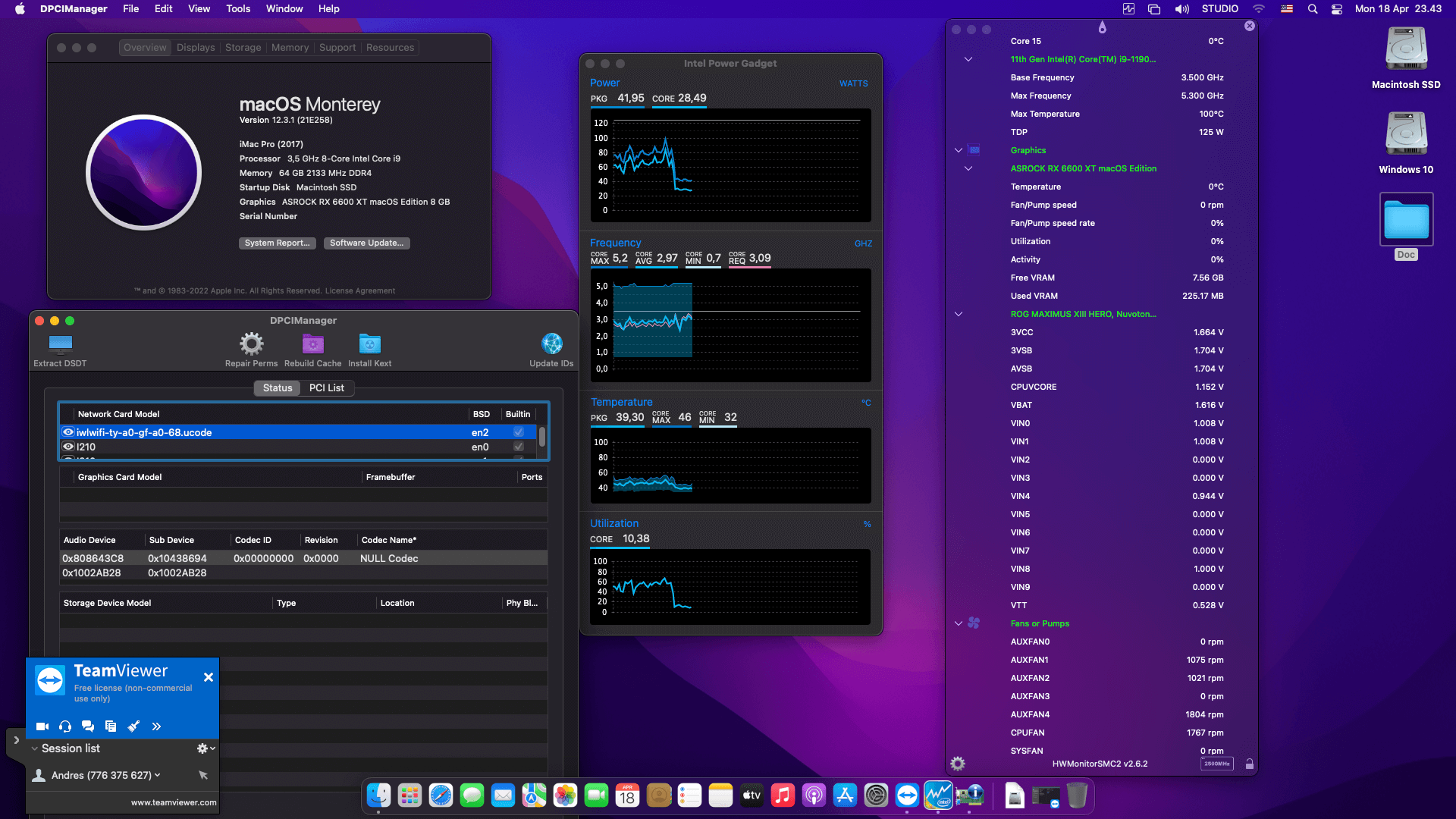Viewport: 1456px width, 819px height.
Task: Open the License Agreement link
Action: tap(360, 290)
